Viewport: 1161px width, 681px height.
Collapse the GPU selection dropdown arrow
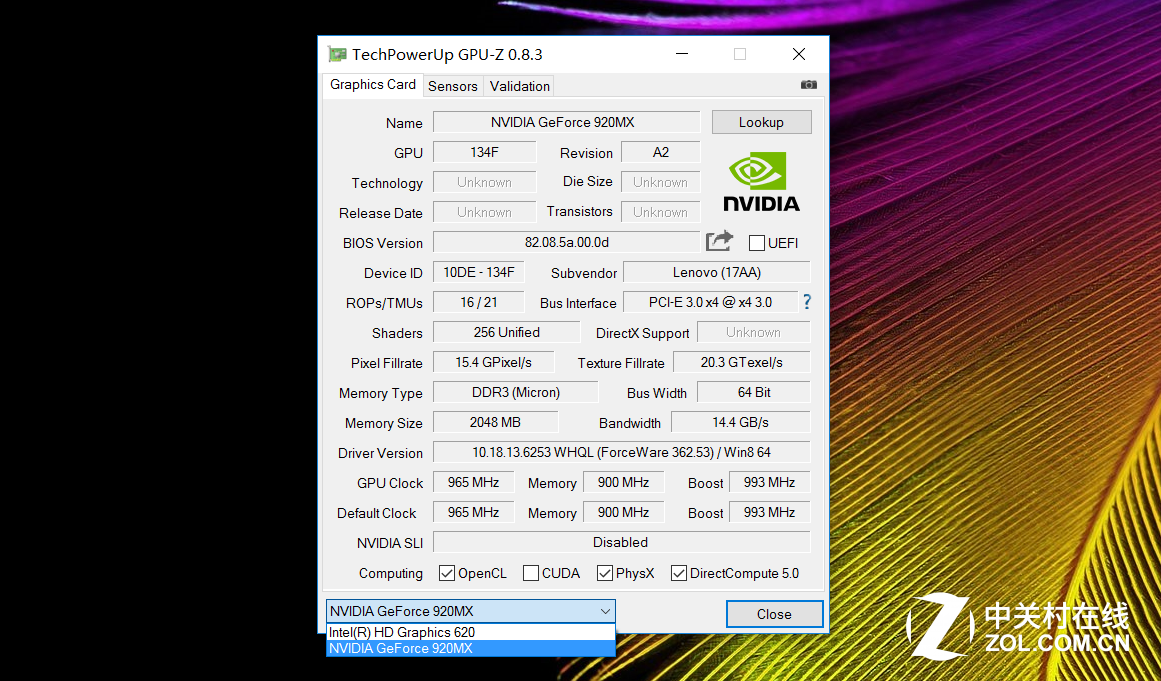[605, 611]
